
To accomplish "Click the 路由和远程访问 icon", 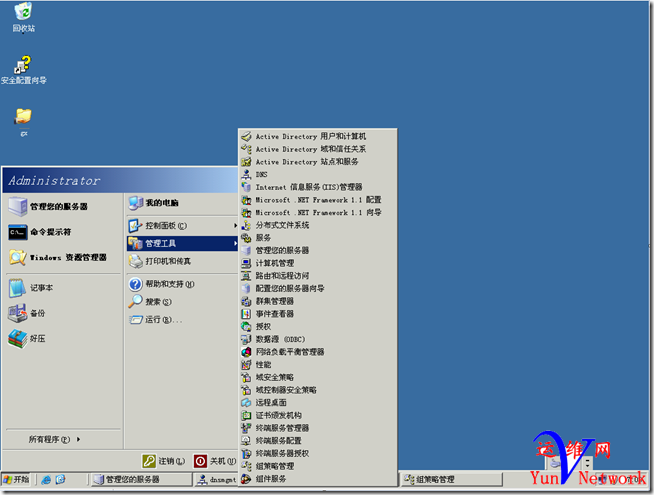I will point(246,276).
